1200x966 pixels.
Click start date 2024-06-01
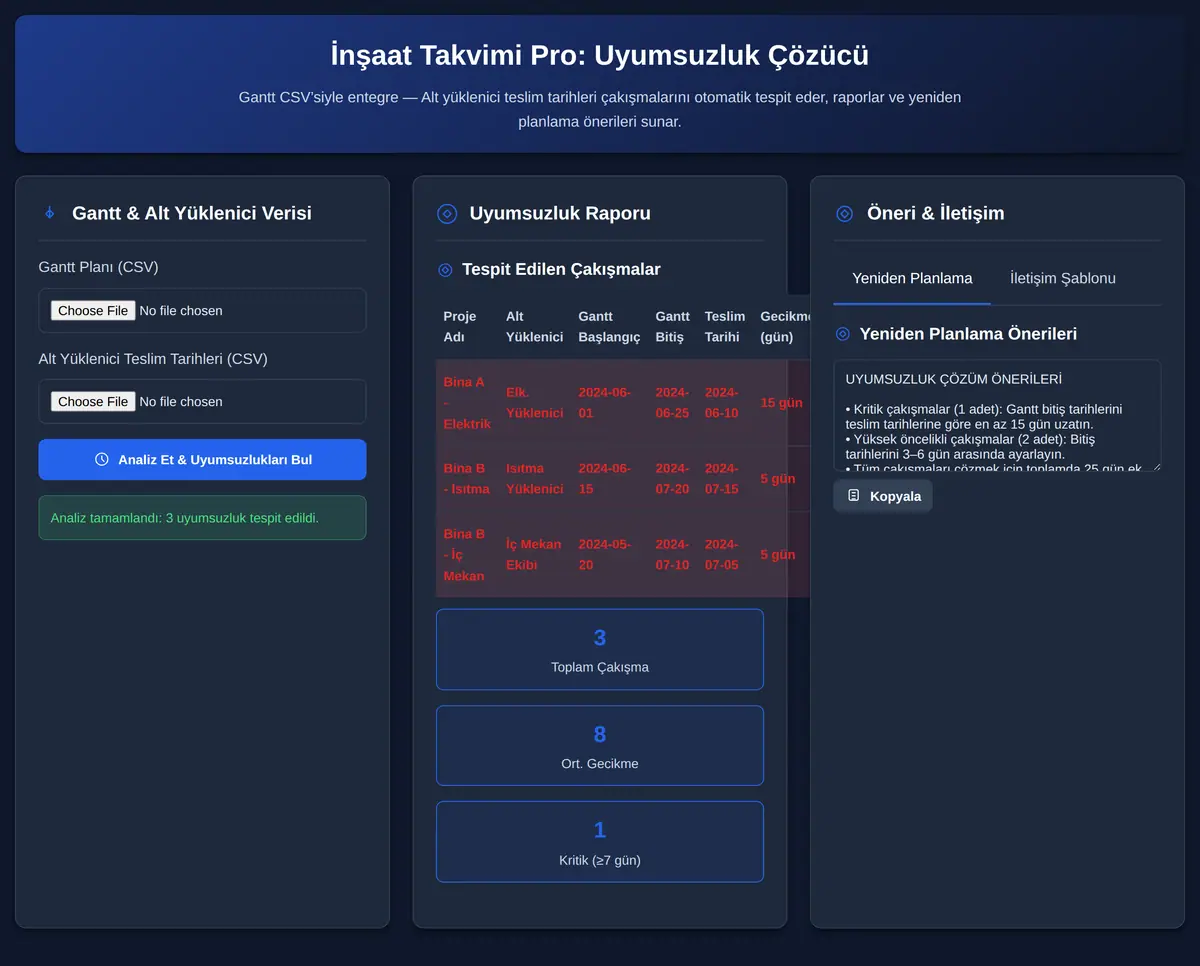click(x=609, y=403)
